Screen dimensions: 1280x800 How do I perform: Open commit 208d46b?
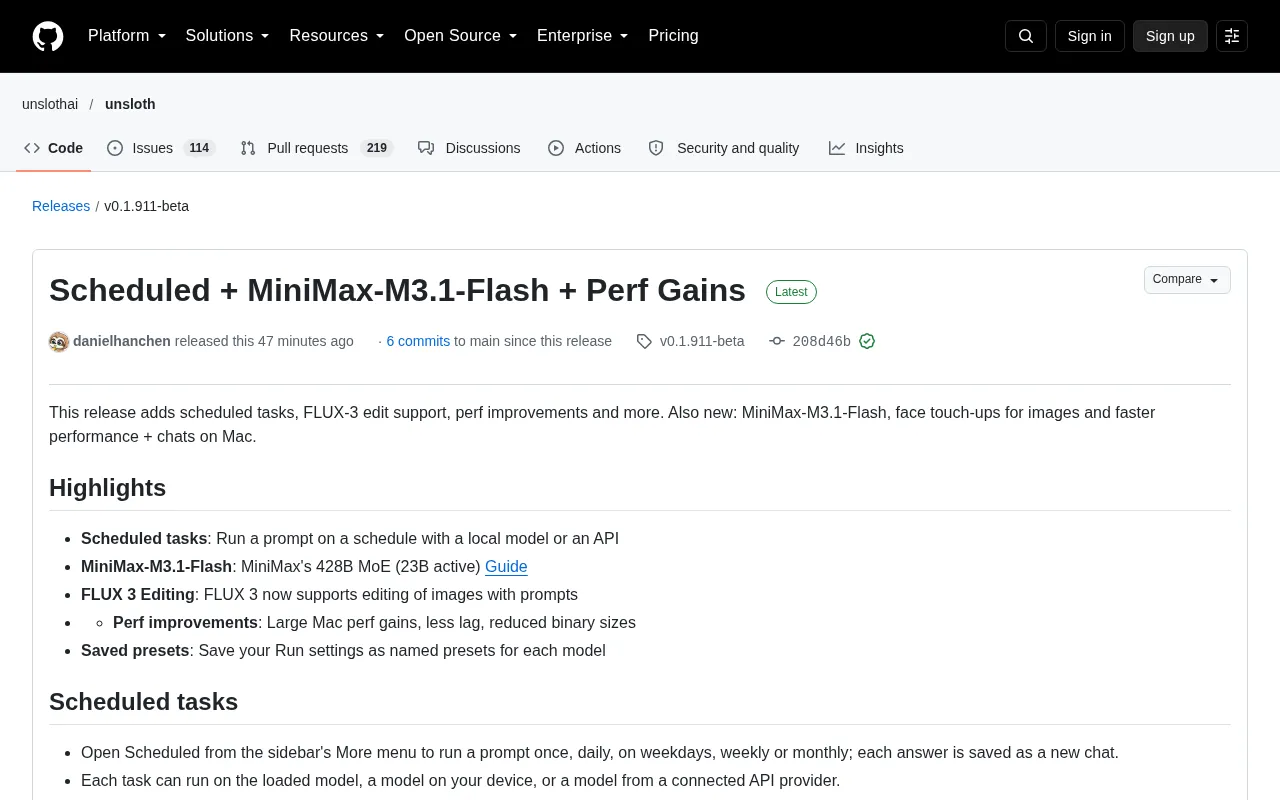point(821,341)
